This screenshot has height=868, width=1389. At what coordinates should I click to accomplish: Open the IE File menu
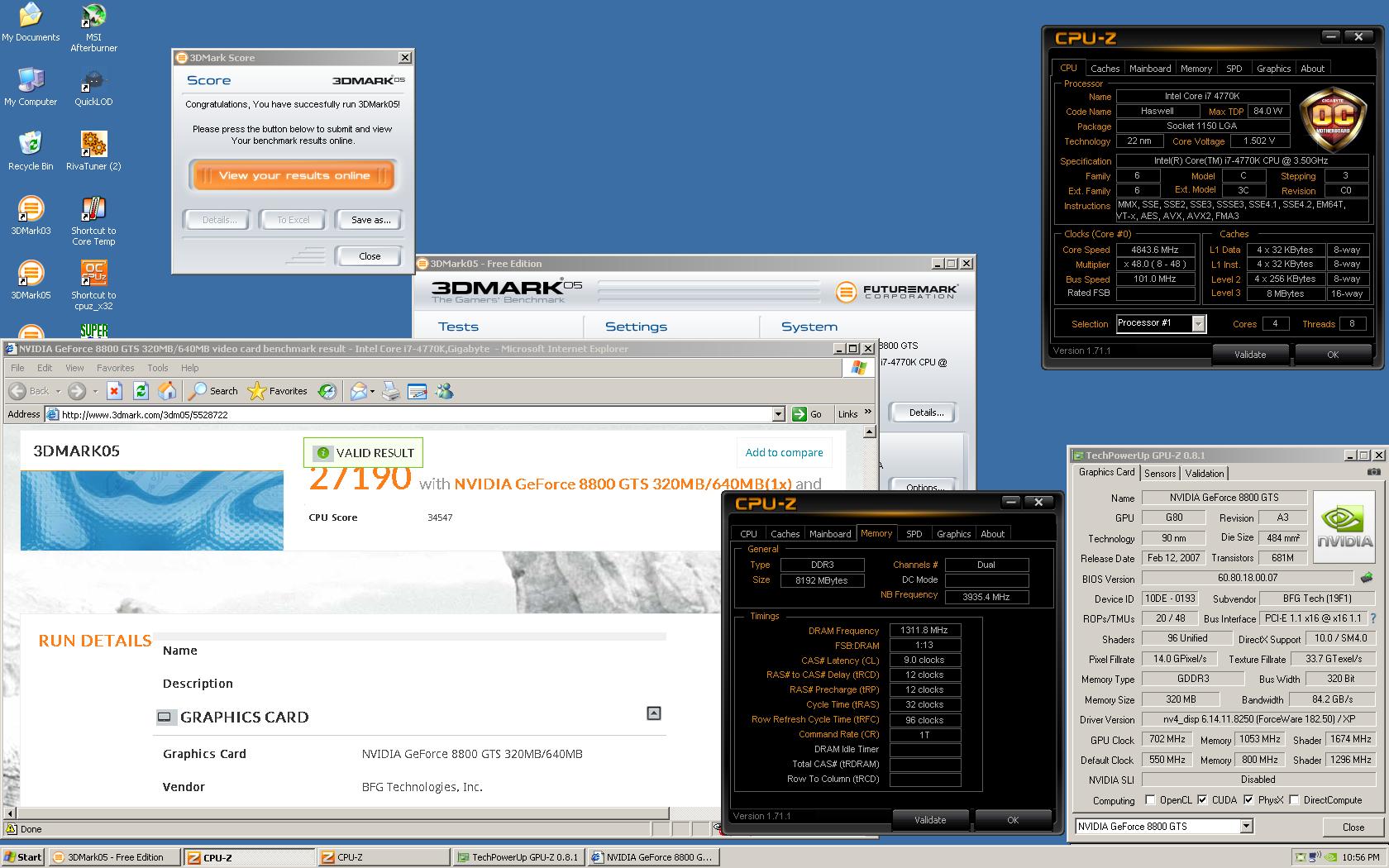pos(17,368)
